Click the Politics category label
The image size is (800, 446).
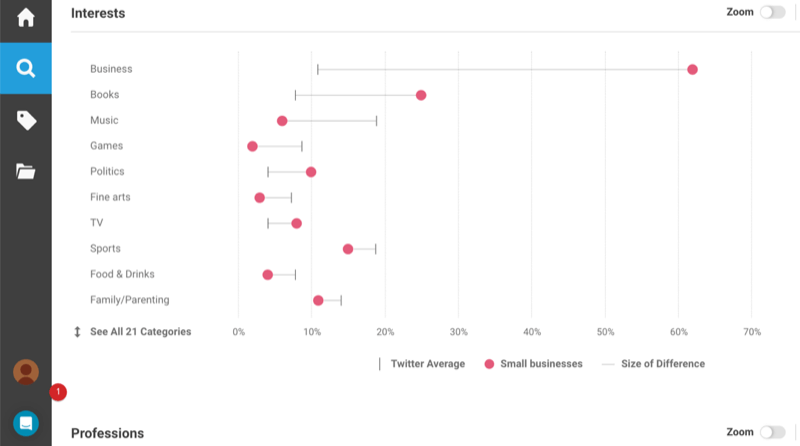pyautogui.click(x=107, y=172)
